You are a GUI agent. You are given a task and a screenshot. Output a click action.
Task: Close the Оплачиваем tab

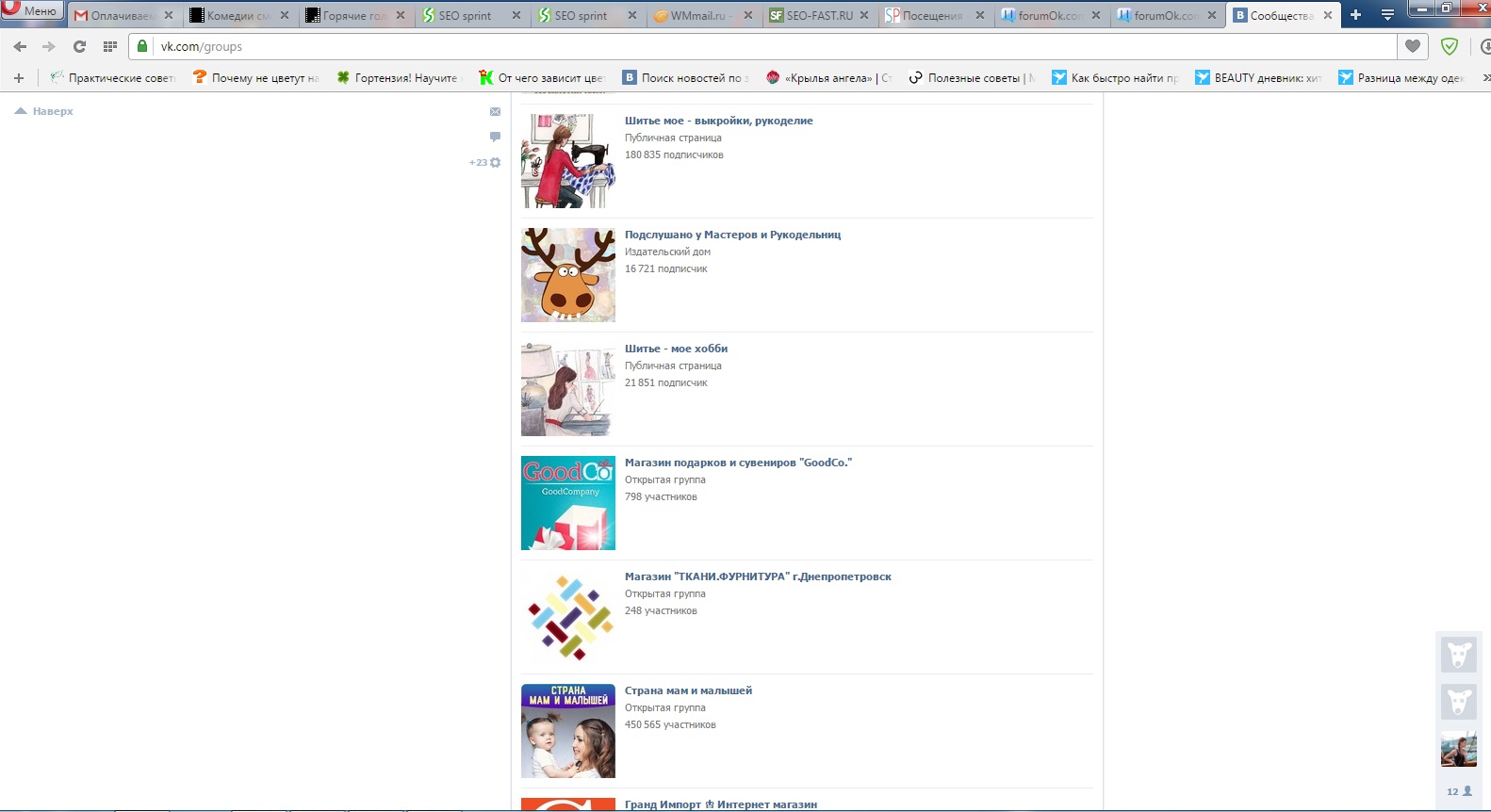tap(169, 15)
